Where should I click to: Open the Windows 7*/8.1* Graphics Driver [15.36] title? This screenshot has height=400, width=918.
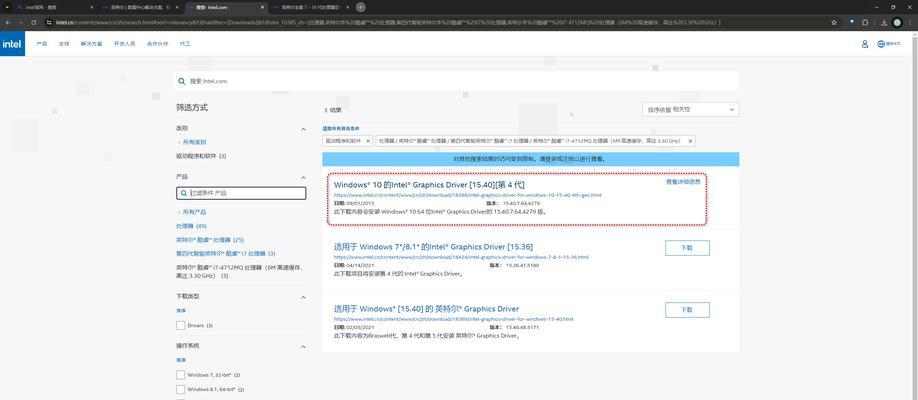pyautogui.click(x=433, y=247)
